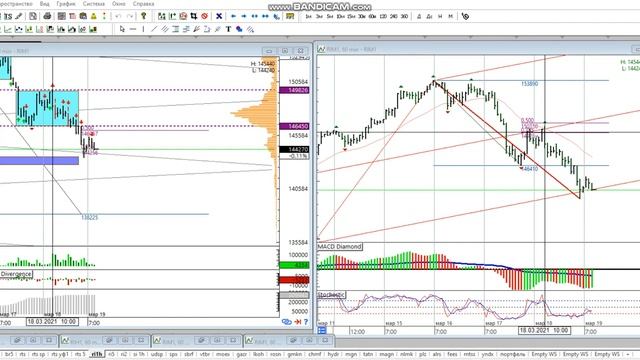The height and width of the screenshot is (360, 640).
Task: Click the Stochastic indicator label
Action: (x=331, y=295)
